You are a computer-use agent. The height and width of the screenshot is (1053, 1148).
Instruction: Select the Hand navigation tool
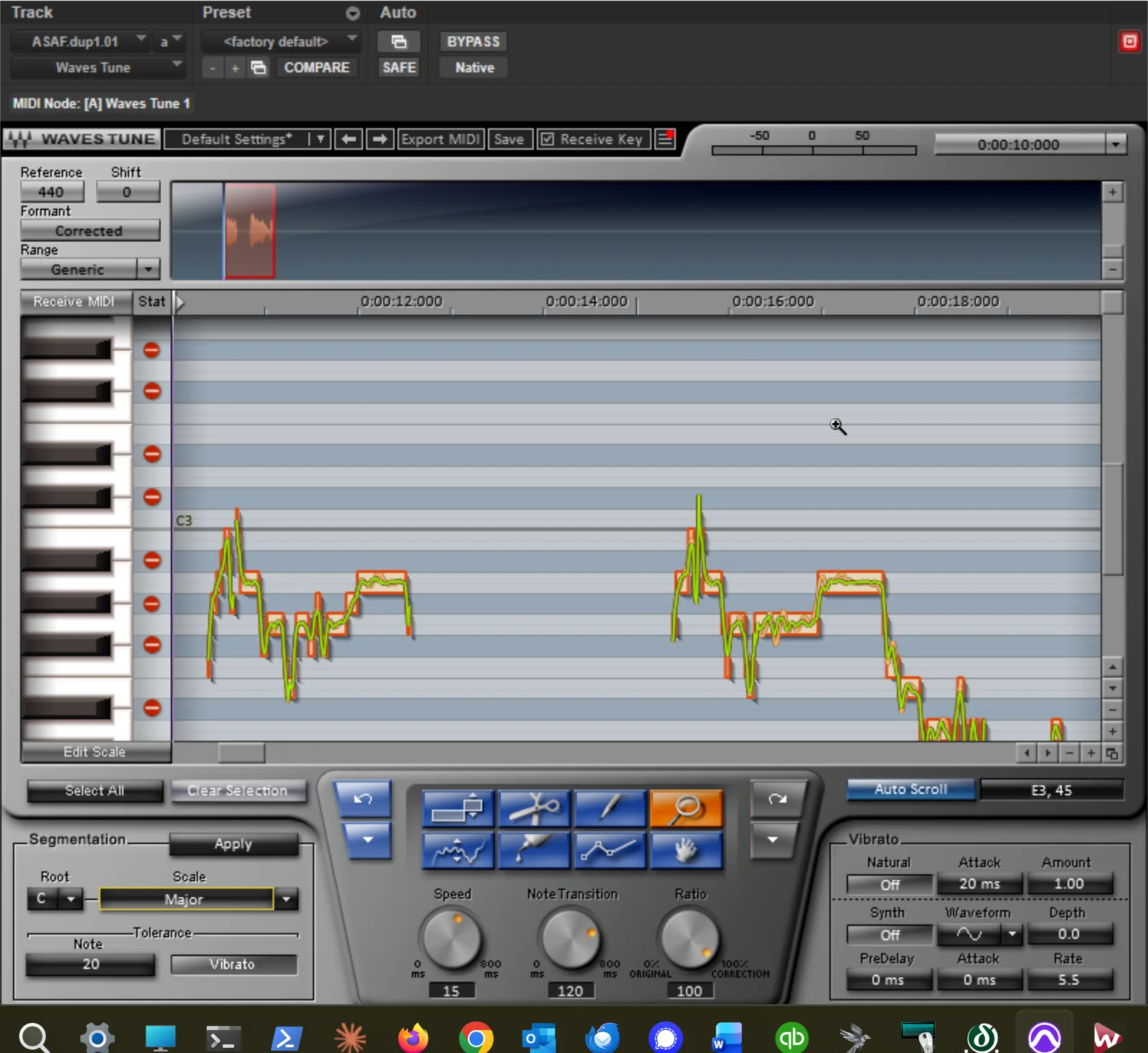pos(686,851)
